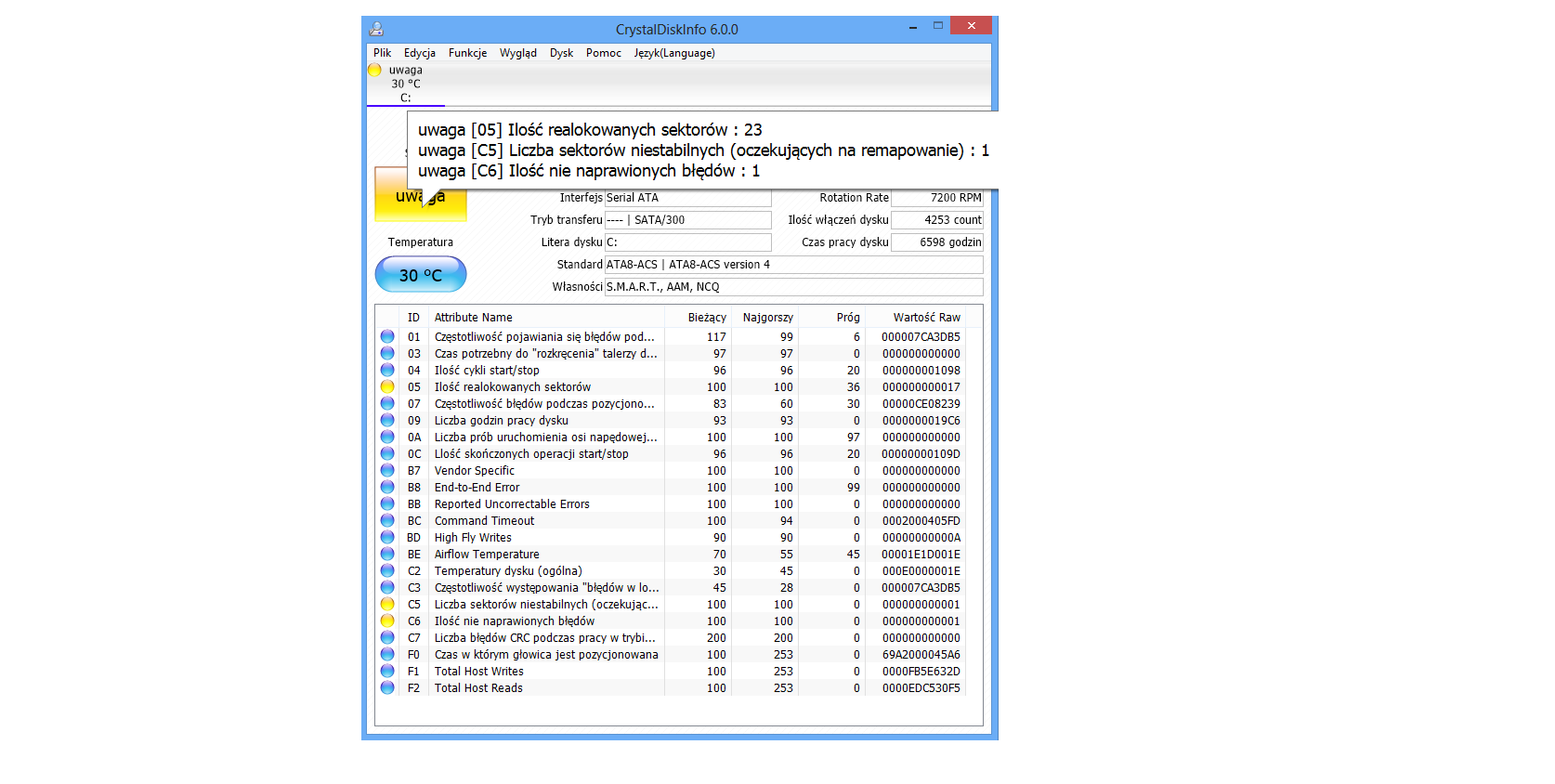
Task: Click blue status icon of Airflow Temperature row
Action: tap(387, 554)
